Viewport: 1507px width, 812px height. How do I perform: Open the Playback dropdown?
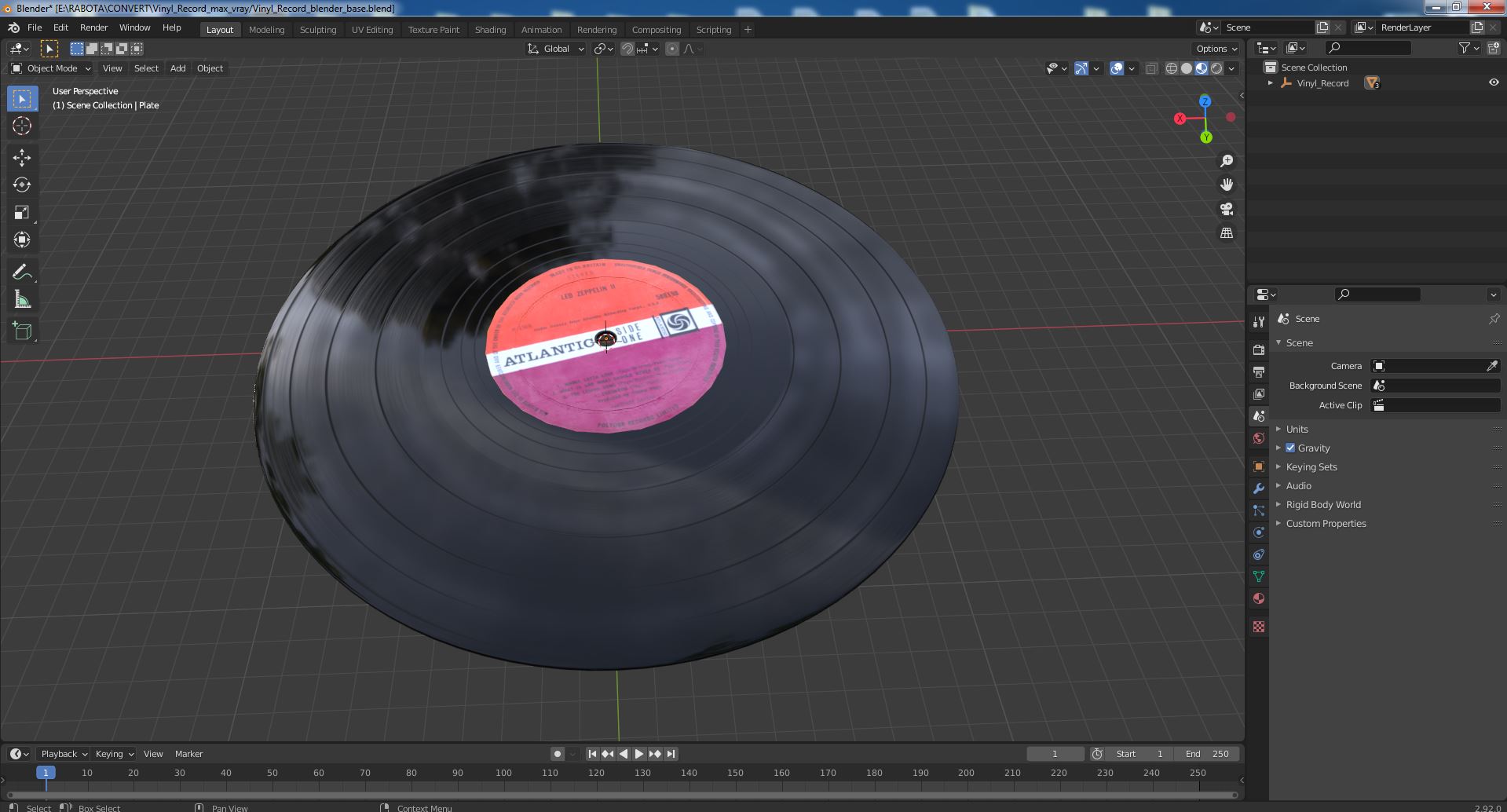pyautogui.click(x=63, y=754)
